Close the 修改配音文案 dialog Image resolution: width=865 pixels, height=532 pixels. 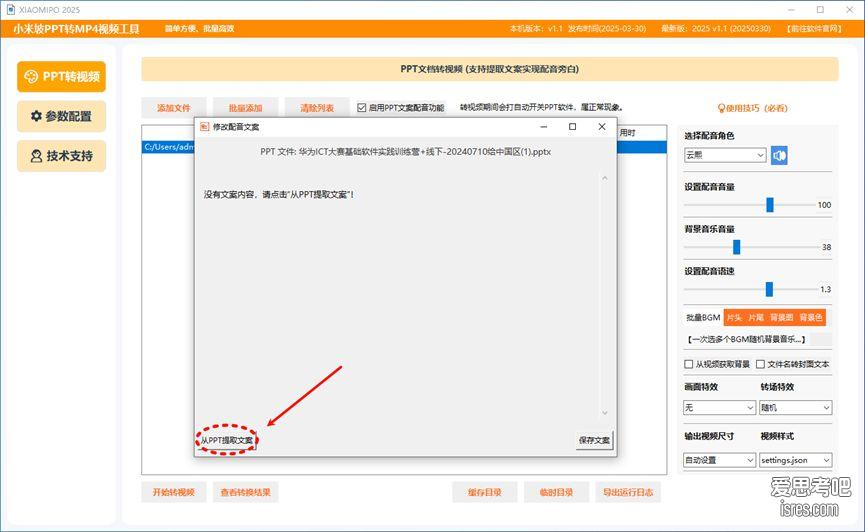[x=602, y=126]
